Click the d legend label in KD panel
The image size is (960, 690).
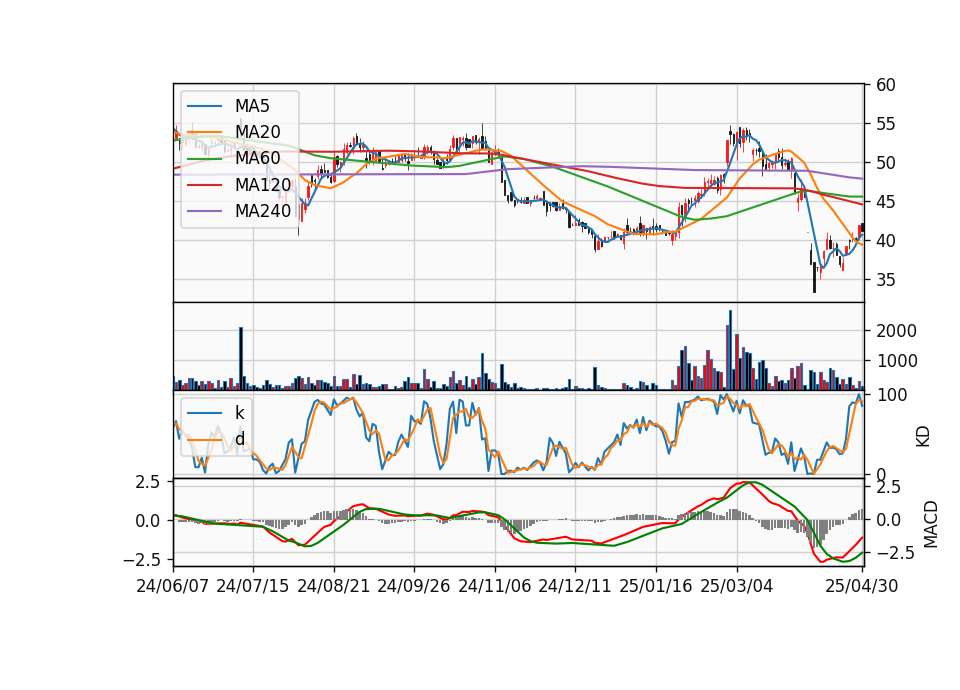tap(239, 438)
